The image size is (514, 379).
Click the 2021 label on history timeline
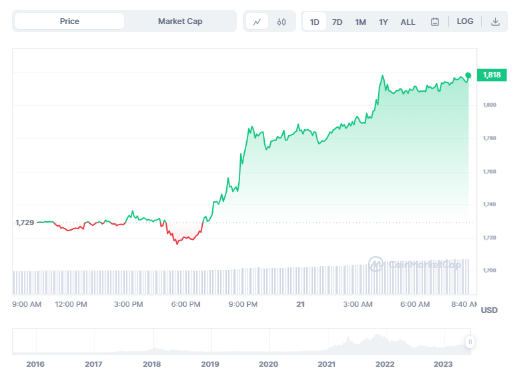[x=326, y=364]
